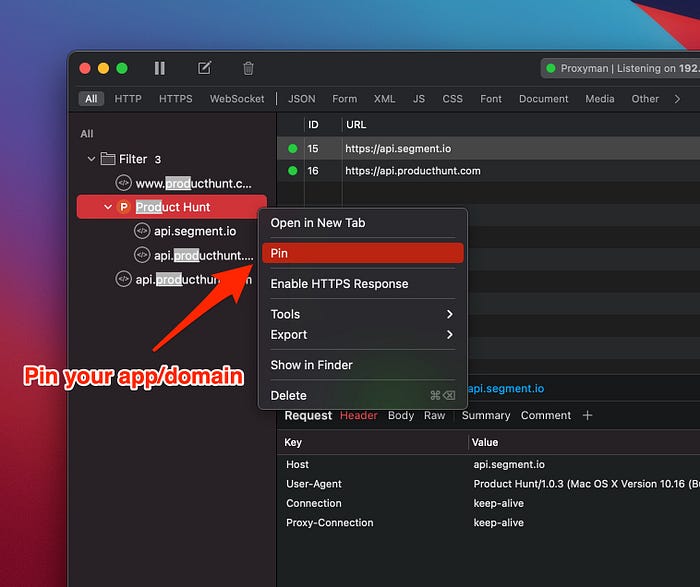Viewport: 700px width, 587px height.
Task: Click the All sidebar heading
Action: tap(87, 133)
